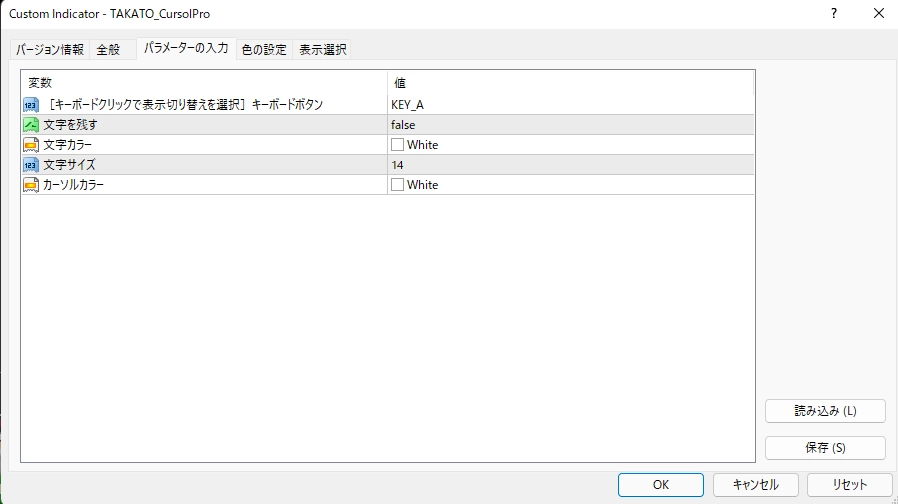Open the 全般 tab
Screen dimensions: 898x504
coord(107,49)
